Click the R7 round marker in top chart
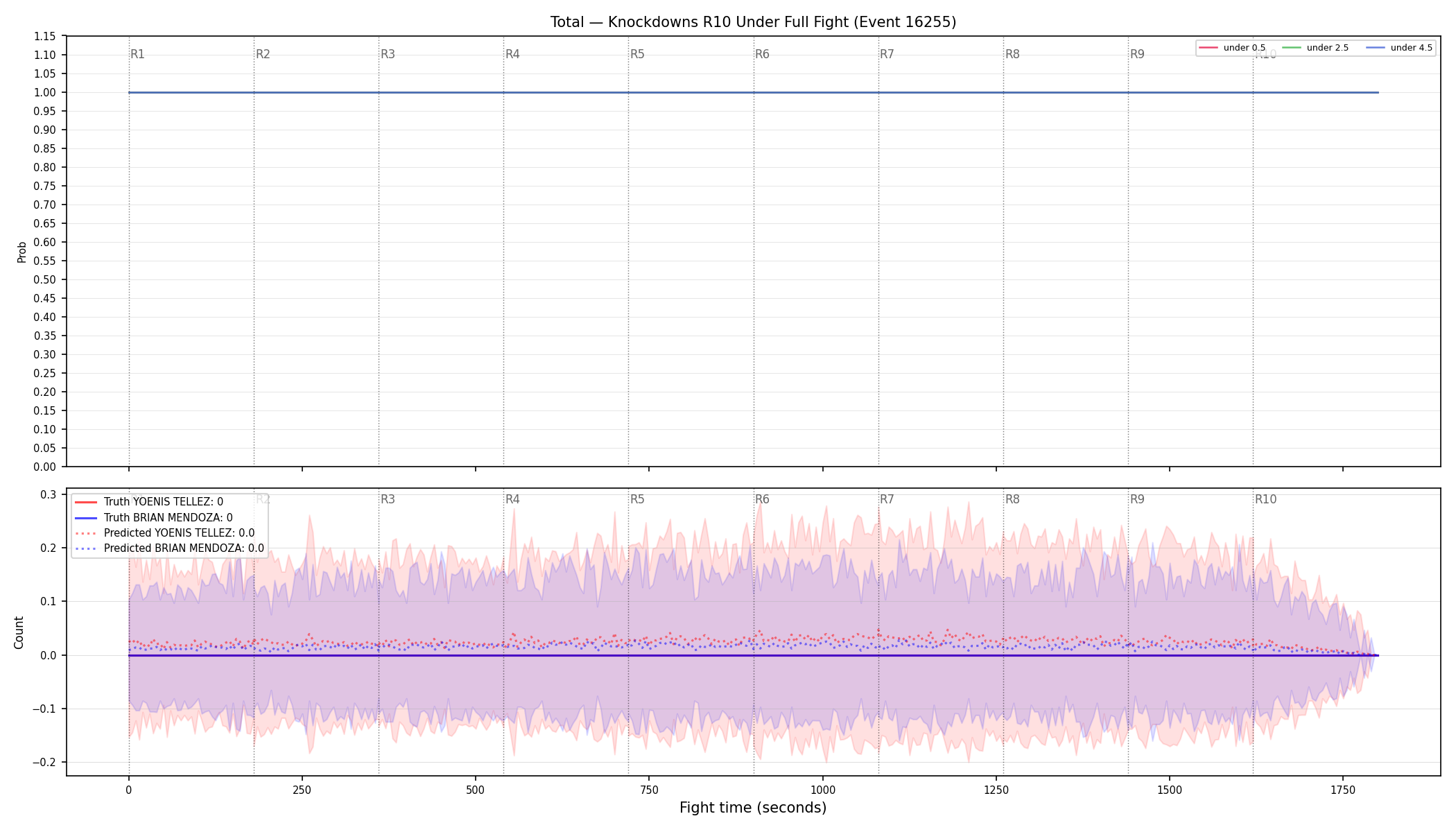The image size is (1456, 832). (887, 54)
